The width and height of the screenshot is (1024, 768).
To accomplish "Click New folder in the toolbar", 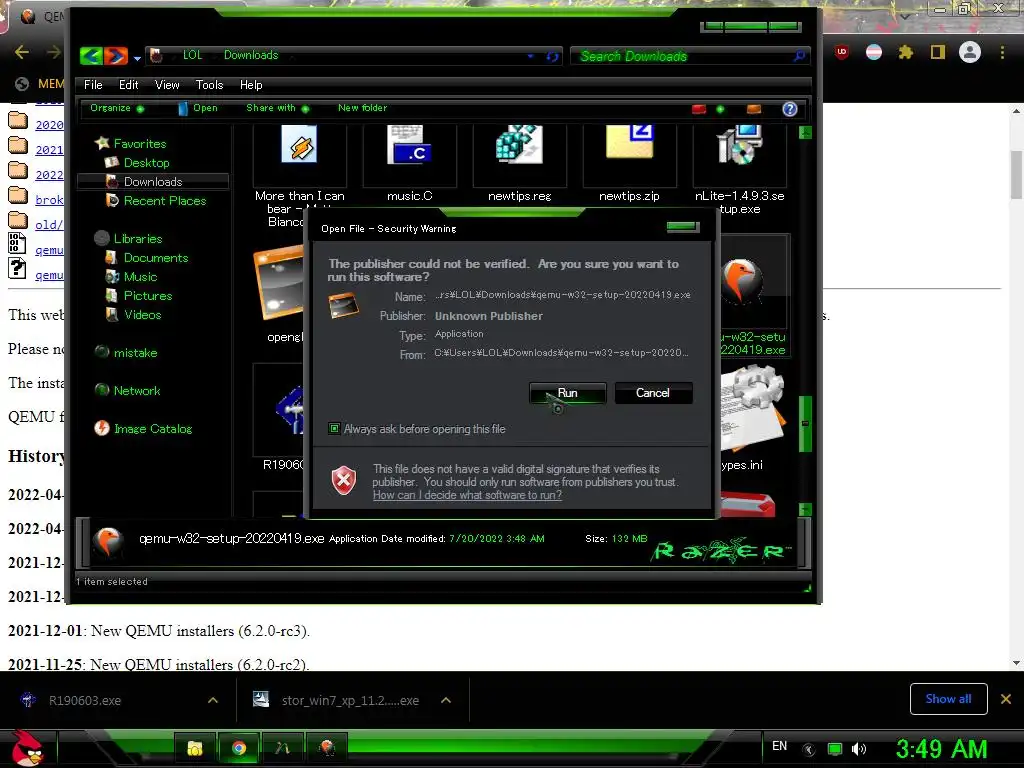I will (x=362, y=108).
